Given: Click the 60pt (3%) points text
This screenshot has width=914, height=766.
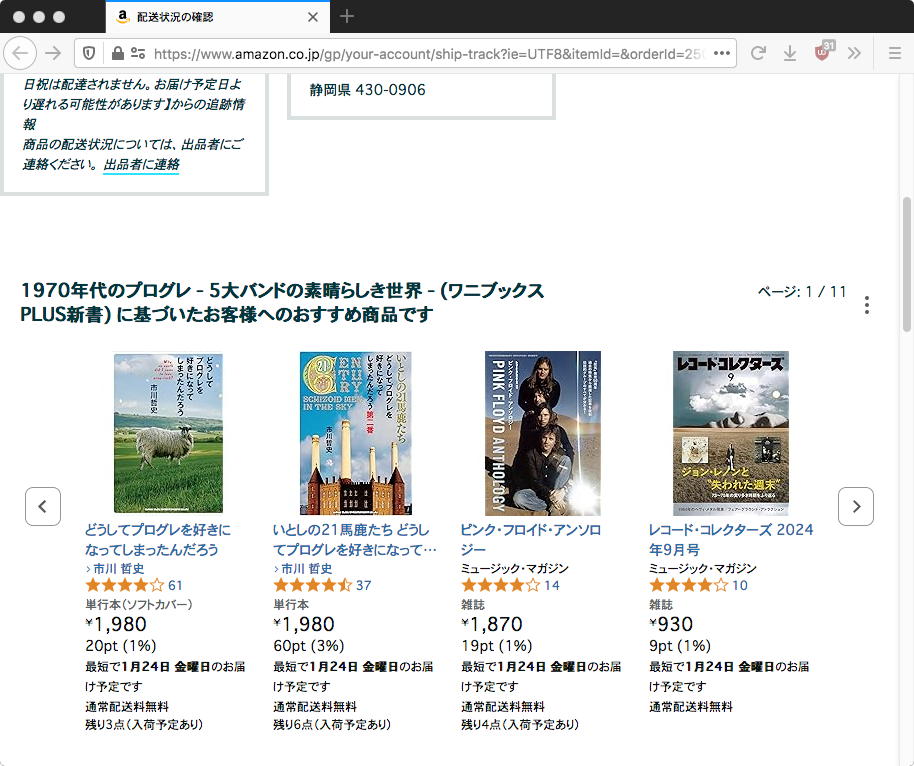Looking at the screenshot, I should tap(309, 646).
